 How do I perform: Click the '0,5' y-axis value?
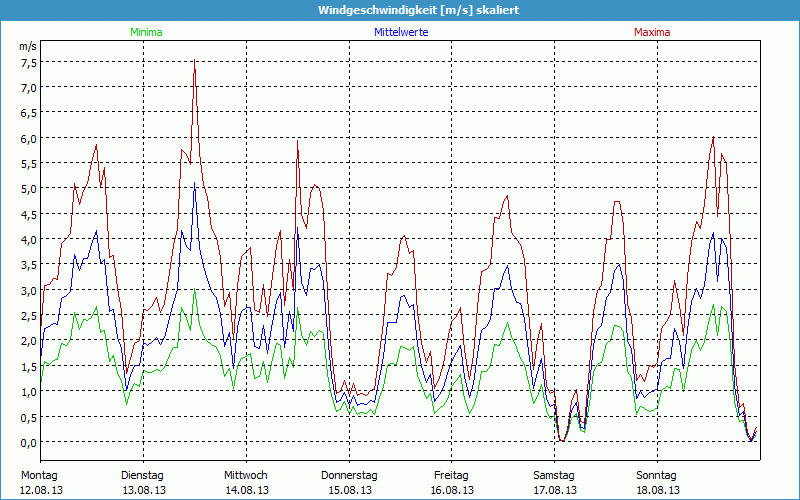tap(29, 417)
